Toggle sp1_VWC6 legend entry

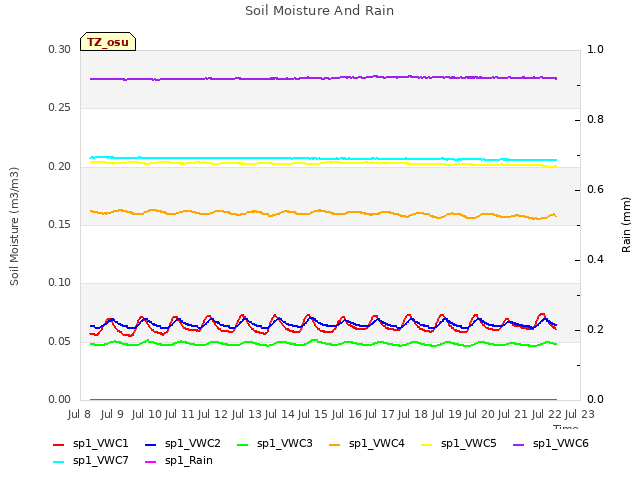[x=551, y=444]
